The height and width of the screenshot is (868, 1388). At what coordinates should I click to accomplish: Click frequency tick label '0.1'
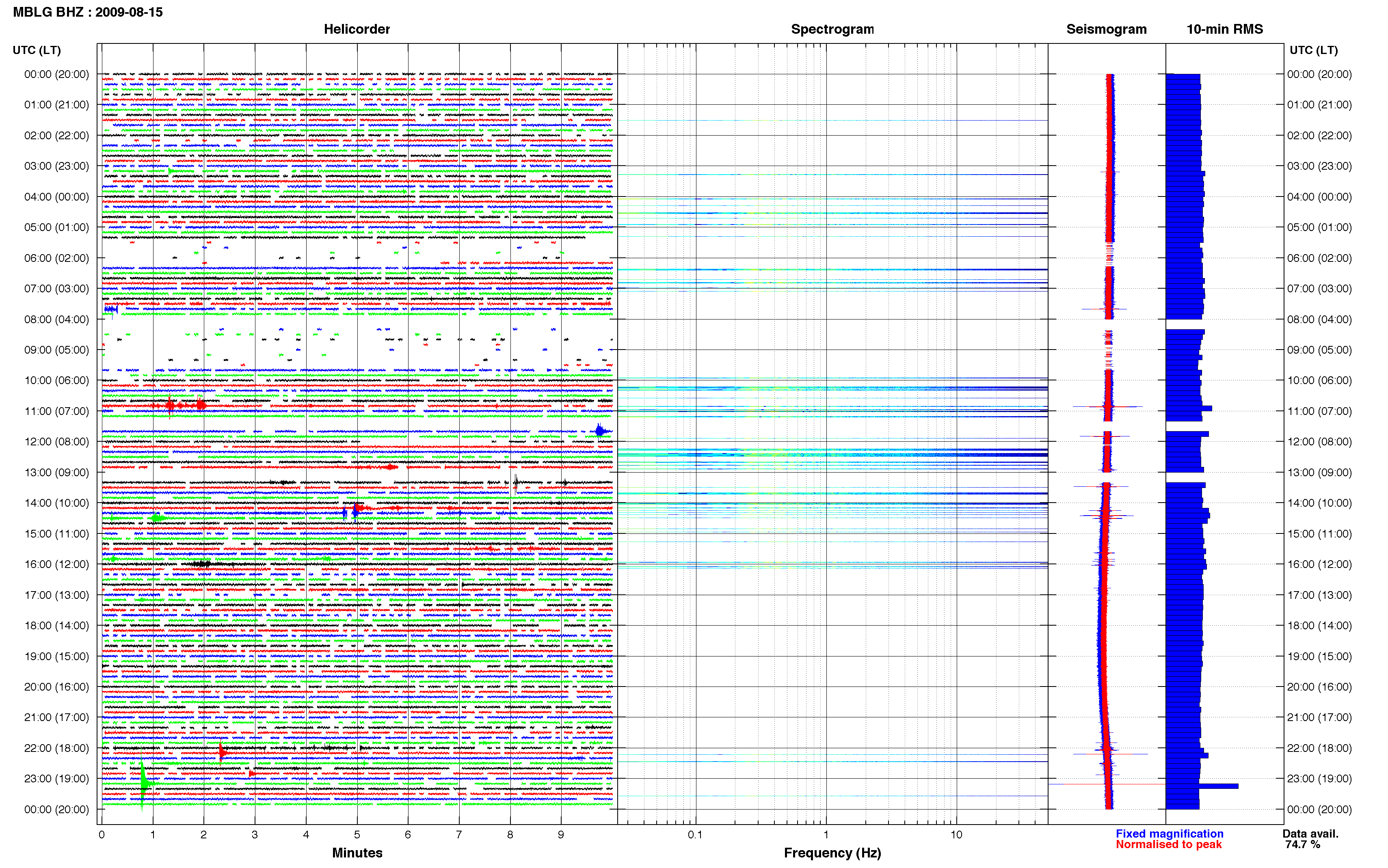click(695, 835)
